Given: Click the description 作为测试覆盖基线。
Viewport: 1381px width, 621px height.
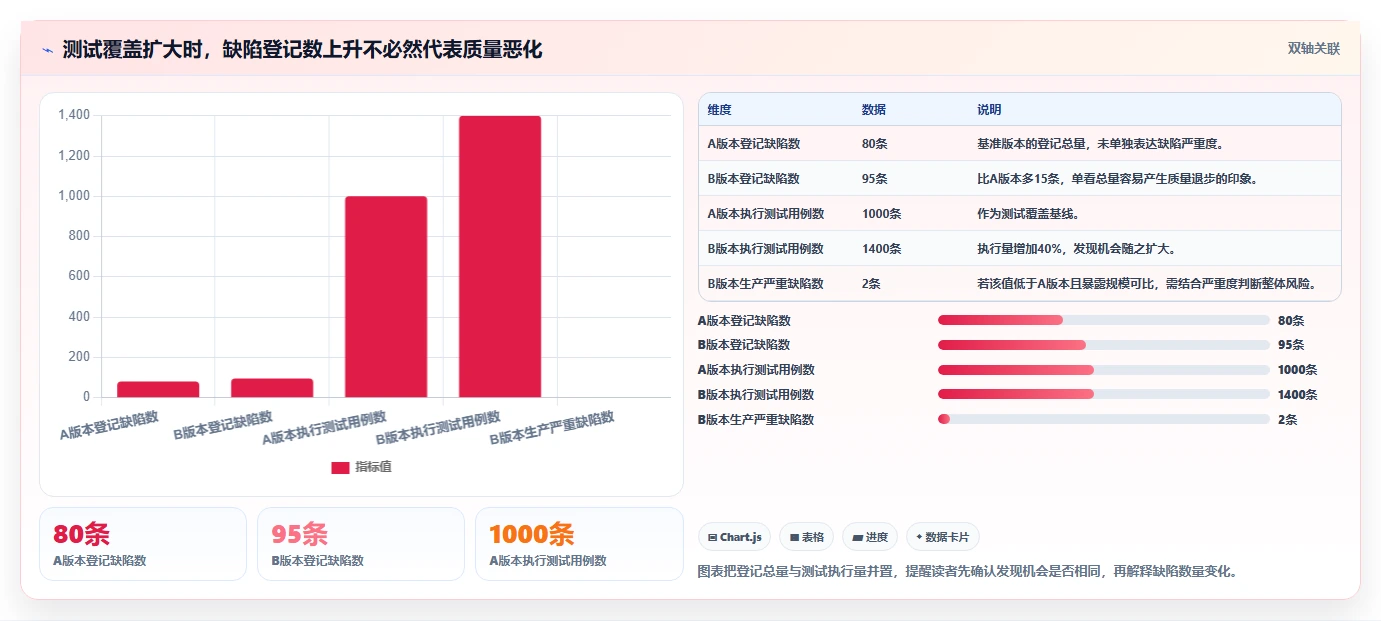Looking at the screenshot, I should pos(1028,214).
